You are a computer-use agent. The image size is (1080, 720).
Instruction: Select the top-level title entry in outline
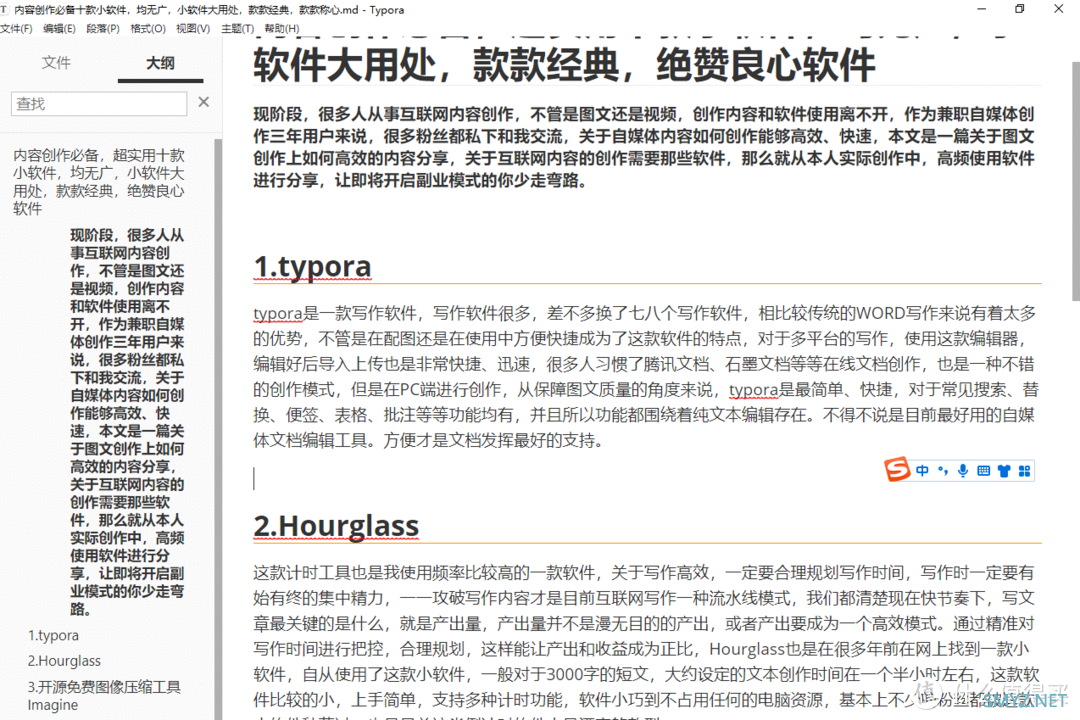(x=98, y=182)
